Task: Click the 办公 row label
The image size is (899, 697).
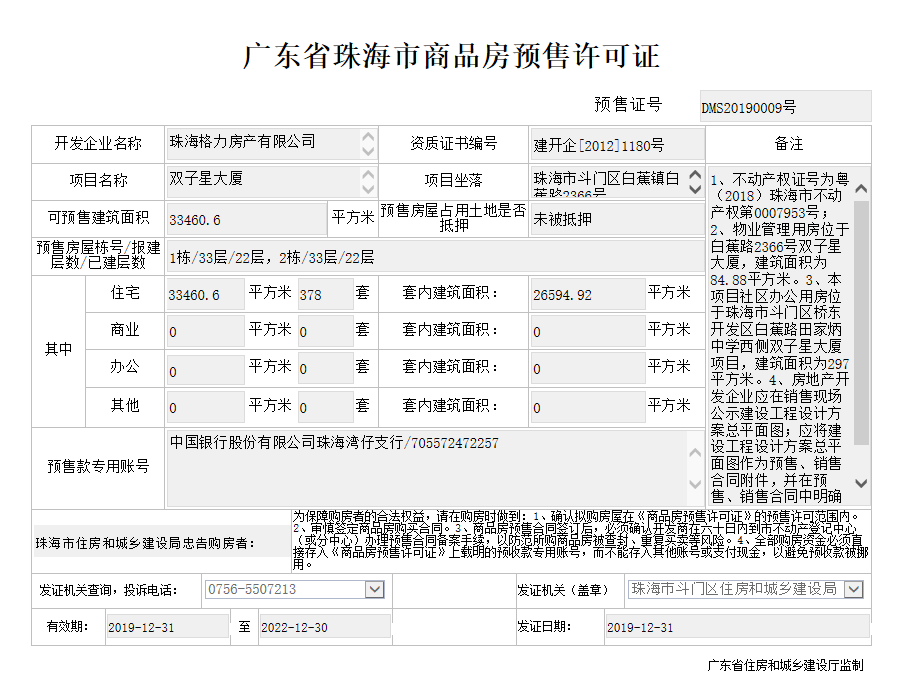Action: (x=124, y=366)
